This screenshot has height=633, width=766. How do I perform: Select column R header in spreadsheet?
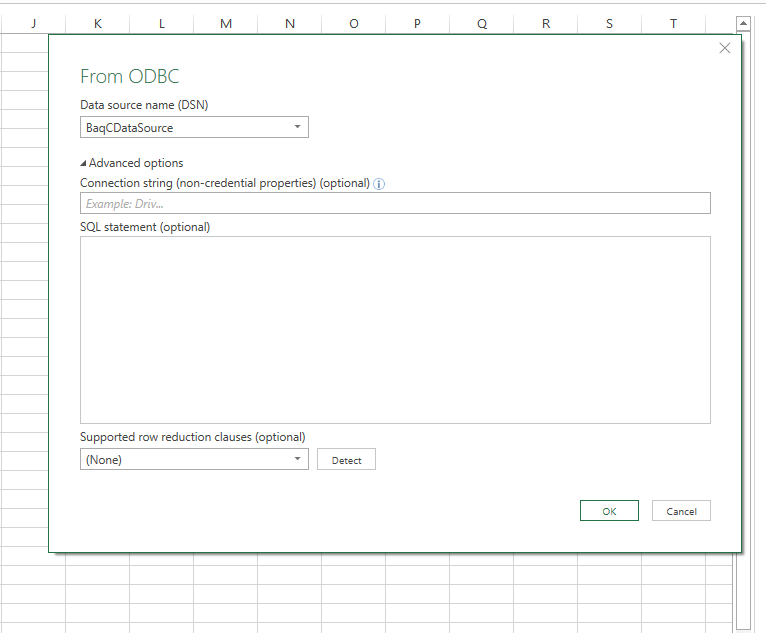(x=546, y=23)
